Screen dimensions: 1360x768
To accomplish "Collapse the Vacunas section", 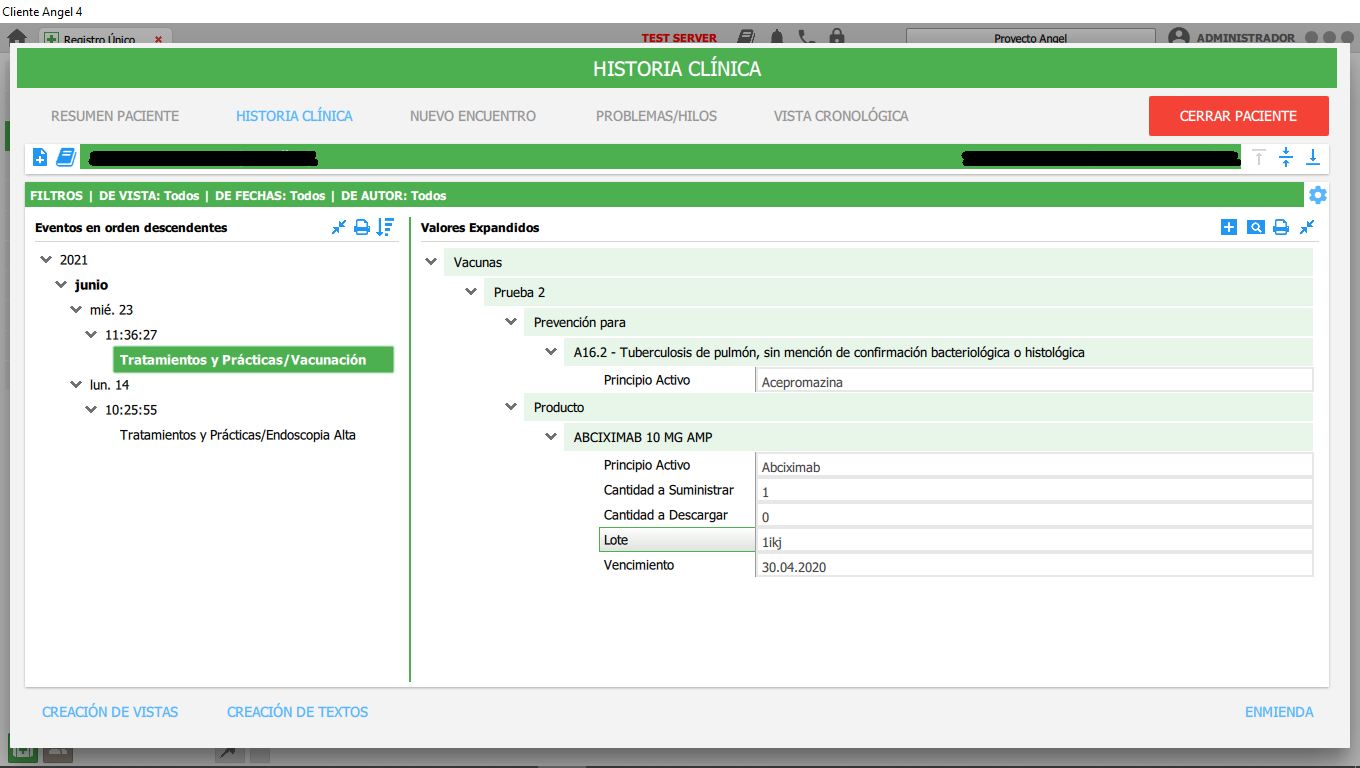I will [431, 262].
